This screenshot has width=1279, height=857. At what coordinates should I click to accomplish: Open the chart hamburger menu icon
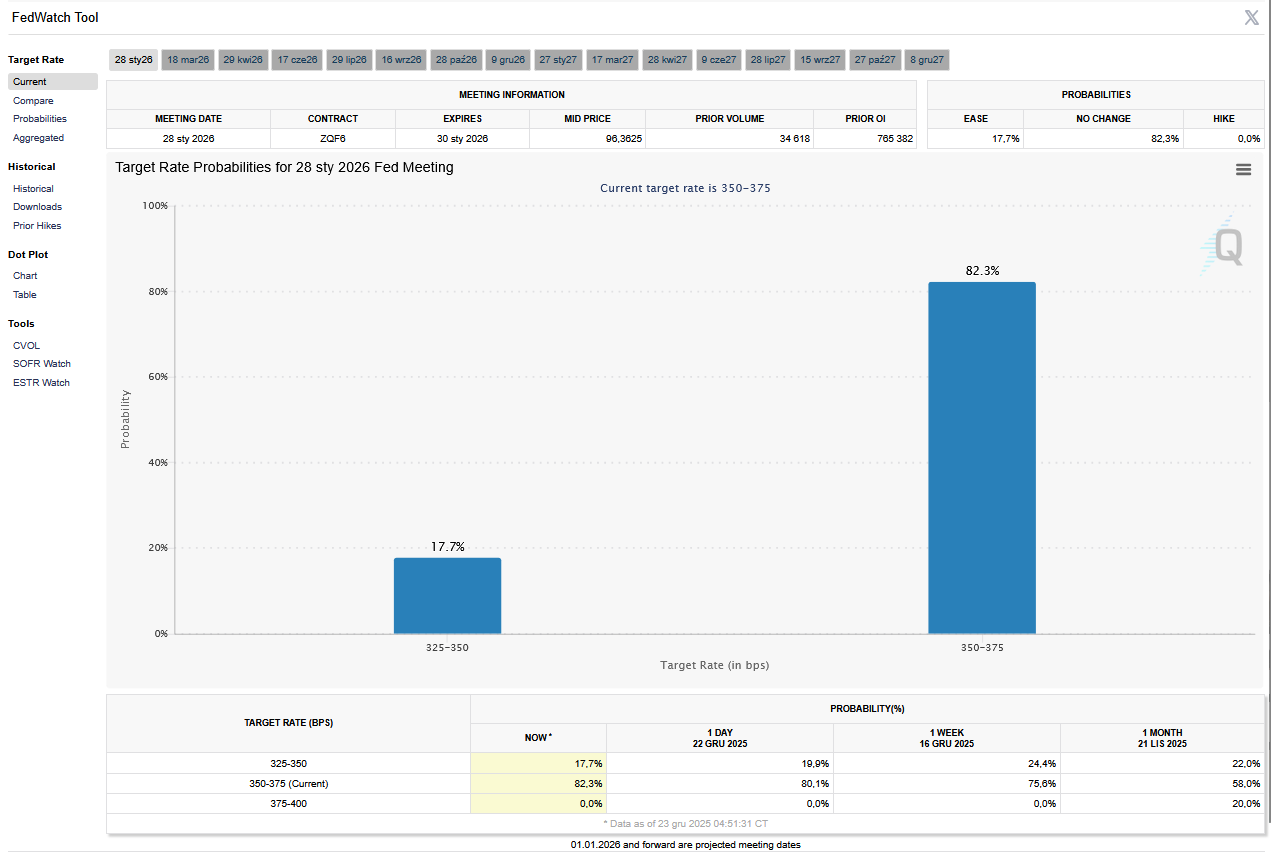(1243, 170)
